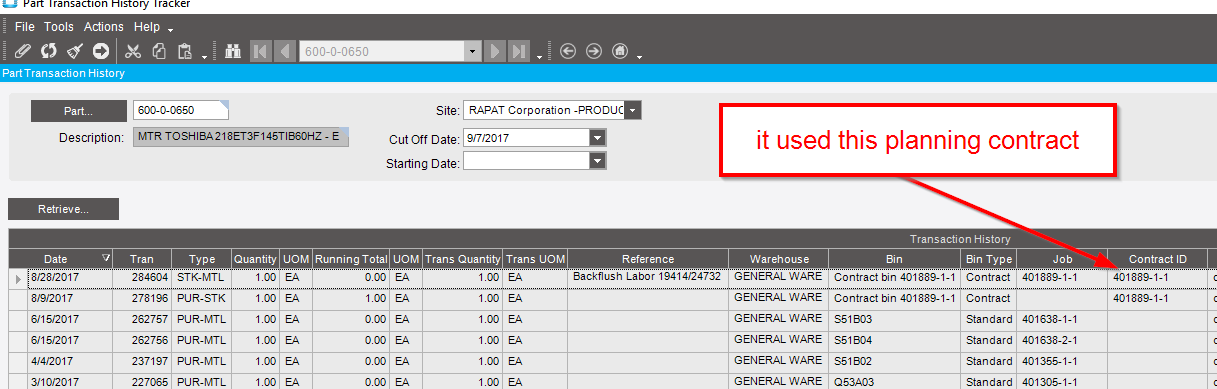
Task: Go to last record navigation icon
Action: click(518, 51)
